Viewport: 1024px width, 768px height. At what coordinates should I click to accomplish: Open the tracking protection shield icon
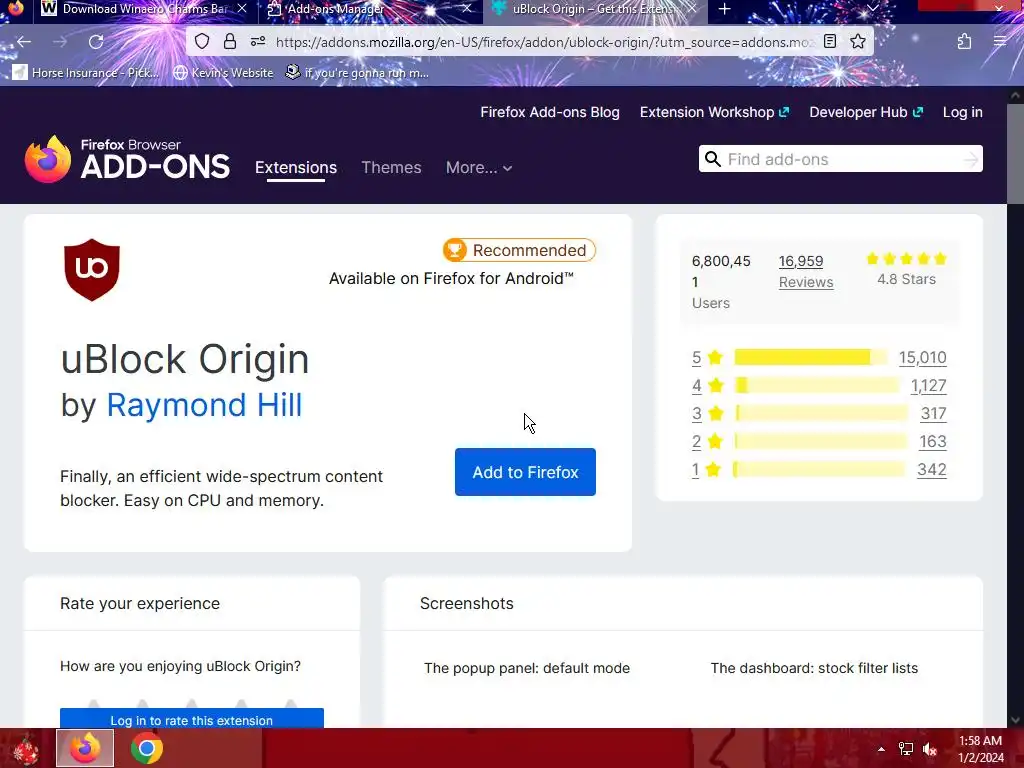(202, 42)
